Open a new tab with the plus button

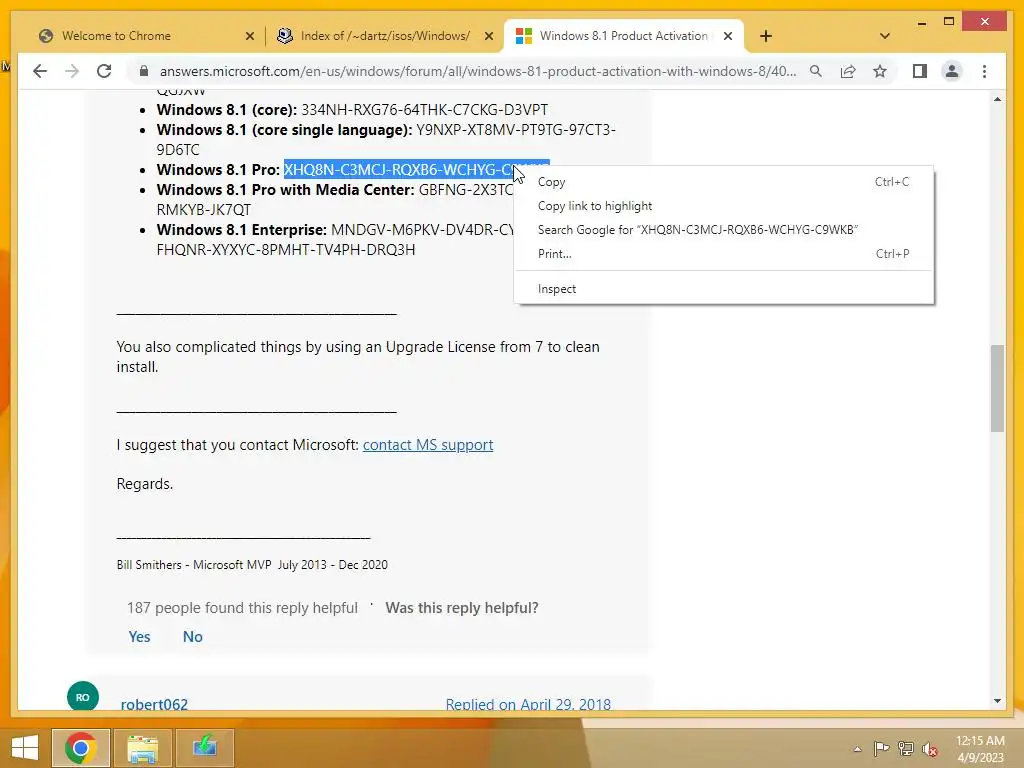(766, 36)
